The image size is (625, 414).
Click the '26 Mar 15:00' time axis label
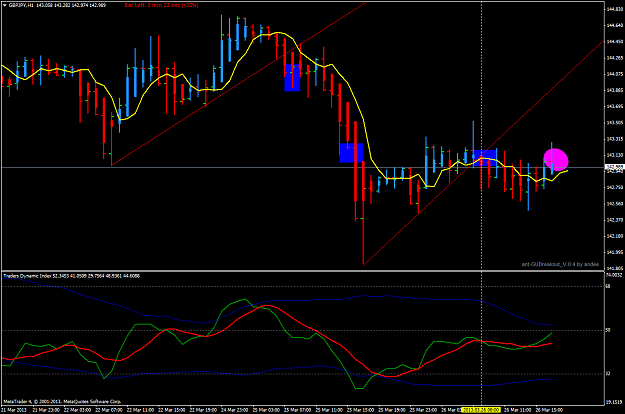(548, 410)
